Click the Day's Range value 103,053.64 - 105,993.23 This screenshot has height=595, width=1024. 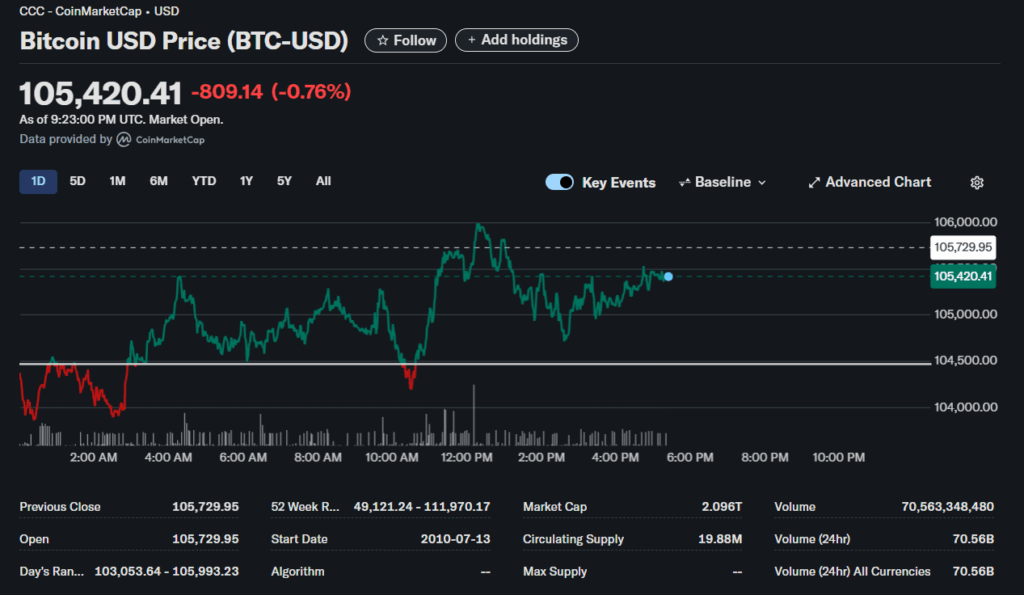[x=167, y=571]
